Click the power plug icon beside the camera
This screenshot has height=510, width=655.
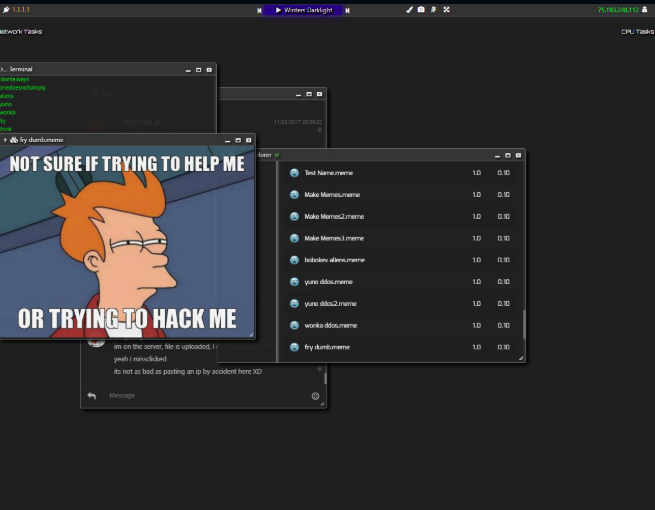point(434,10)
